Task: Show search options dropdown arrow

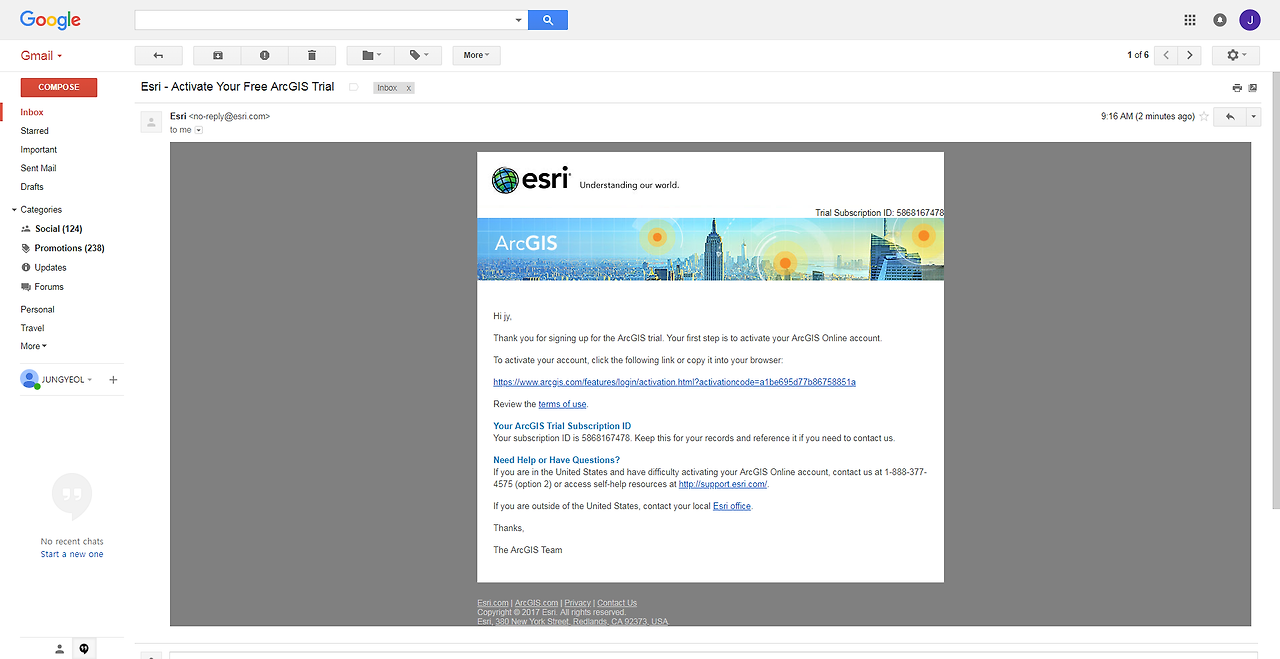Action: [518, 20]
